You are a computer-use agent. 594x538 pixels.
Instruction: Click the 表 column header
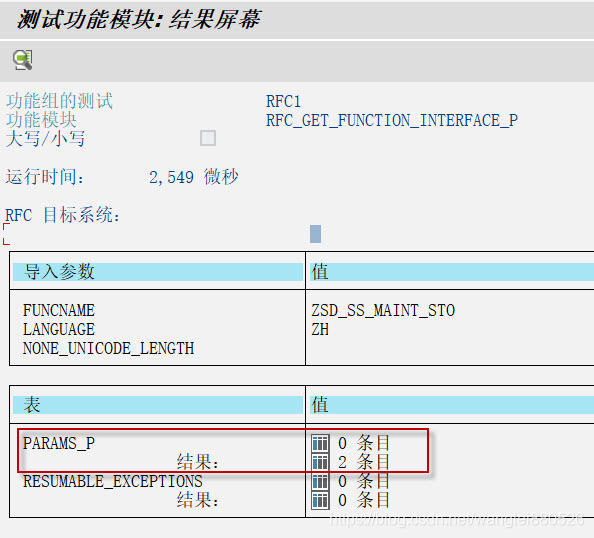[158, 405]
